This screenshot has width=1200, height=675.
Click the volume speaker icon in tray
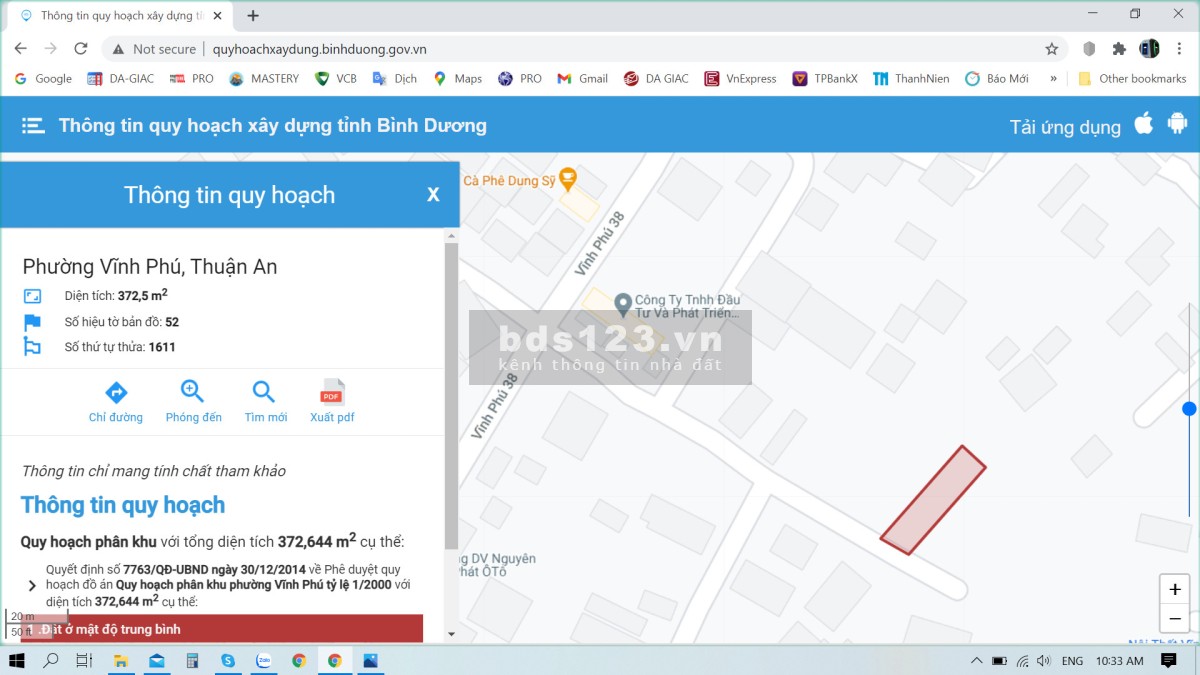1044,661
